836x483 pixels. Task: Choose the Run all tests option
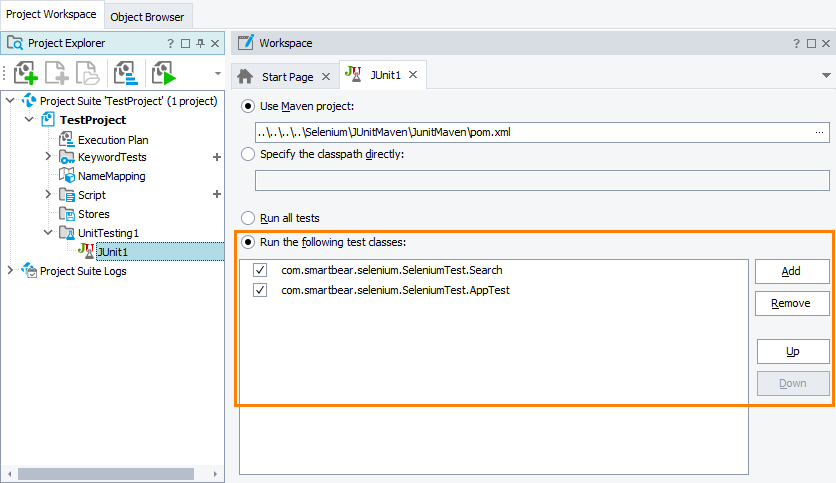point(248,217)
